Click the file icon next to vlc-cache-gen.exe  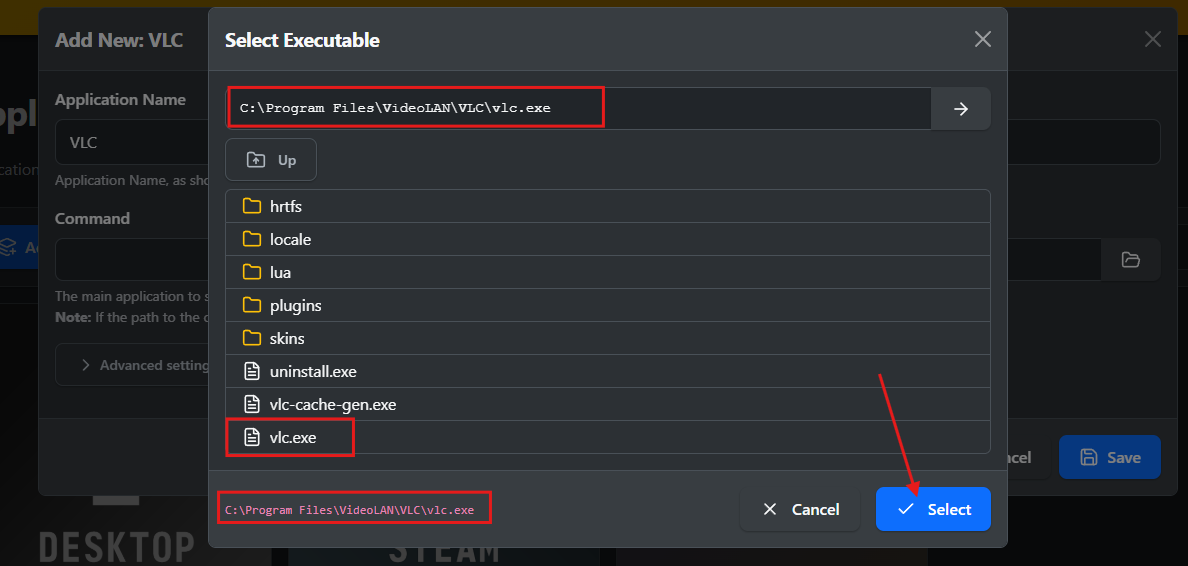point(252,405)
